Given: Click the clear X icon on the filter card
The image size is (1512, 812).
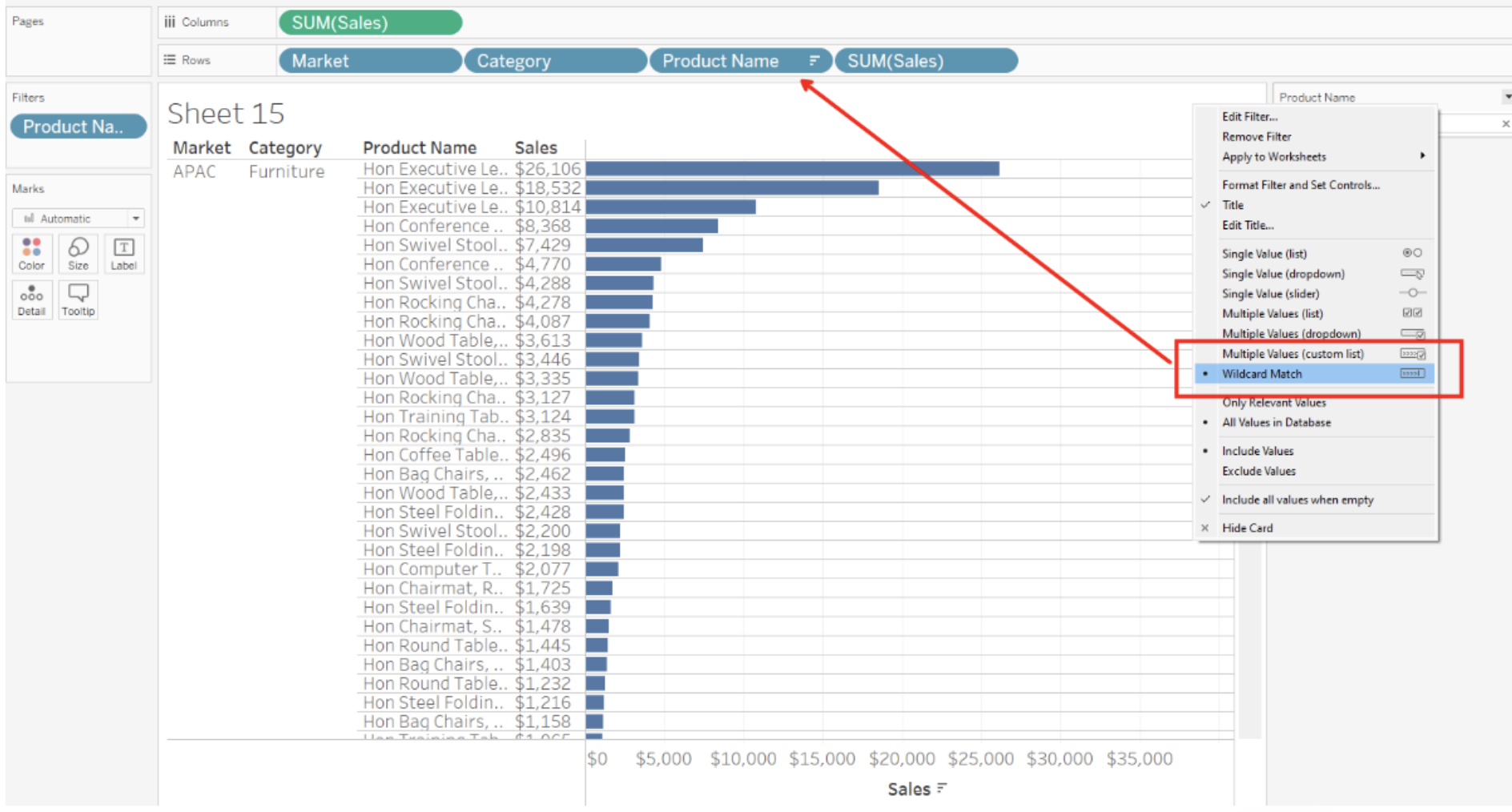Looking at the screenshot, I should 1505,123.
